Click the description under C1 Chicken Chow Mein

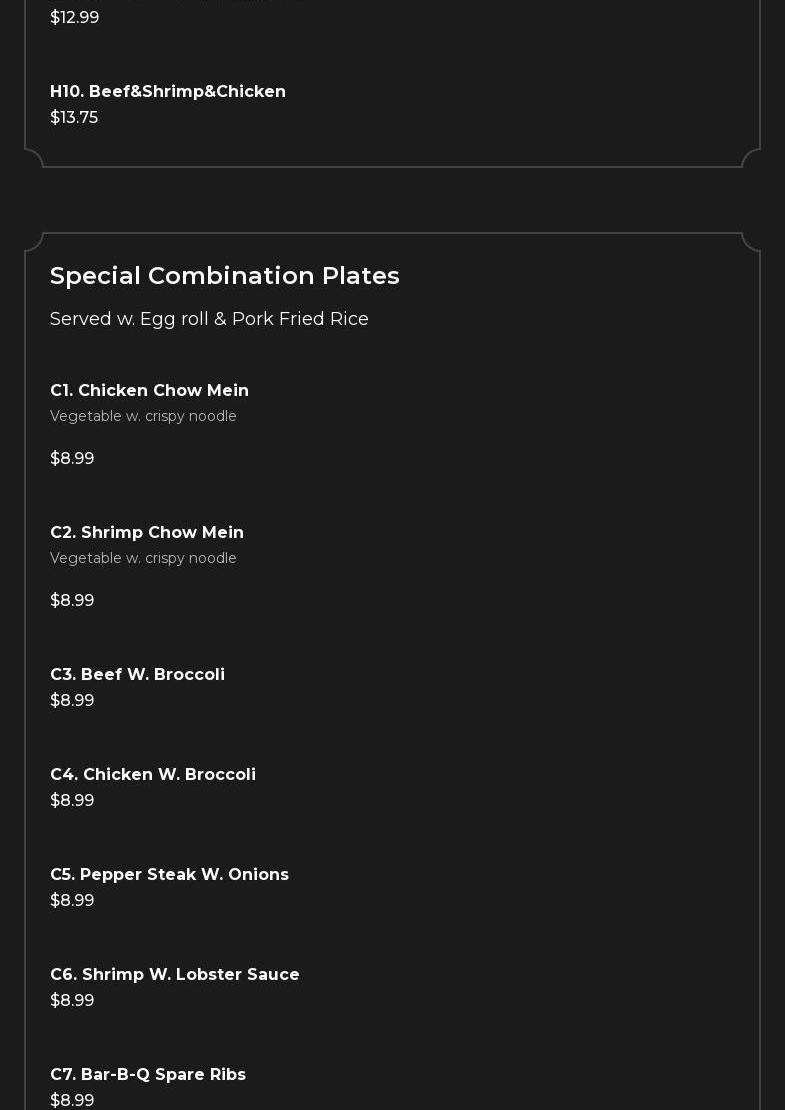tap(143, 416)
